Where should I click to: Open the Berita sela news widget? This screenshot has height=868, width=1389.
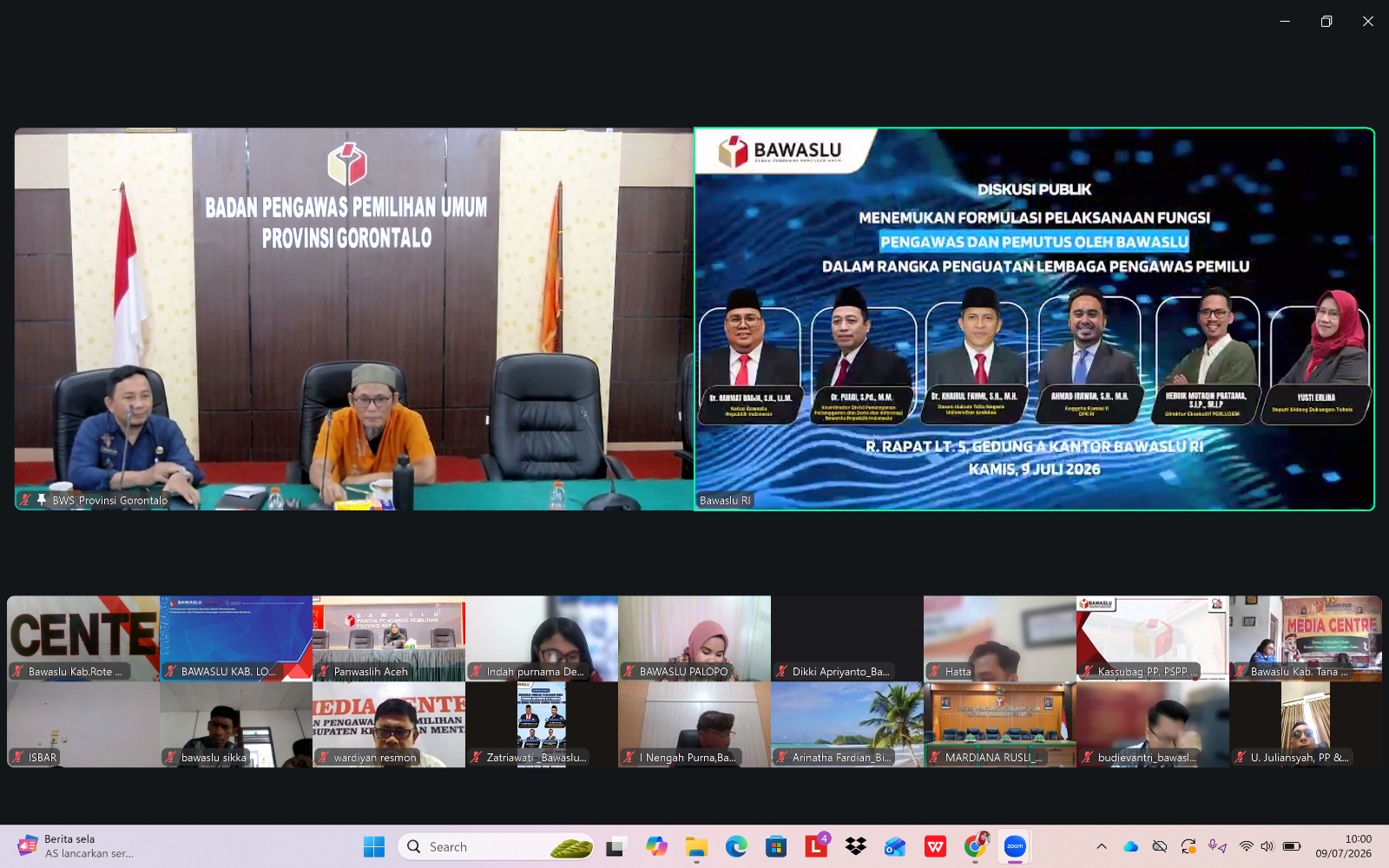point(76,846)
